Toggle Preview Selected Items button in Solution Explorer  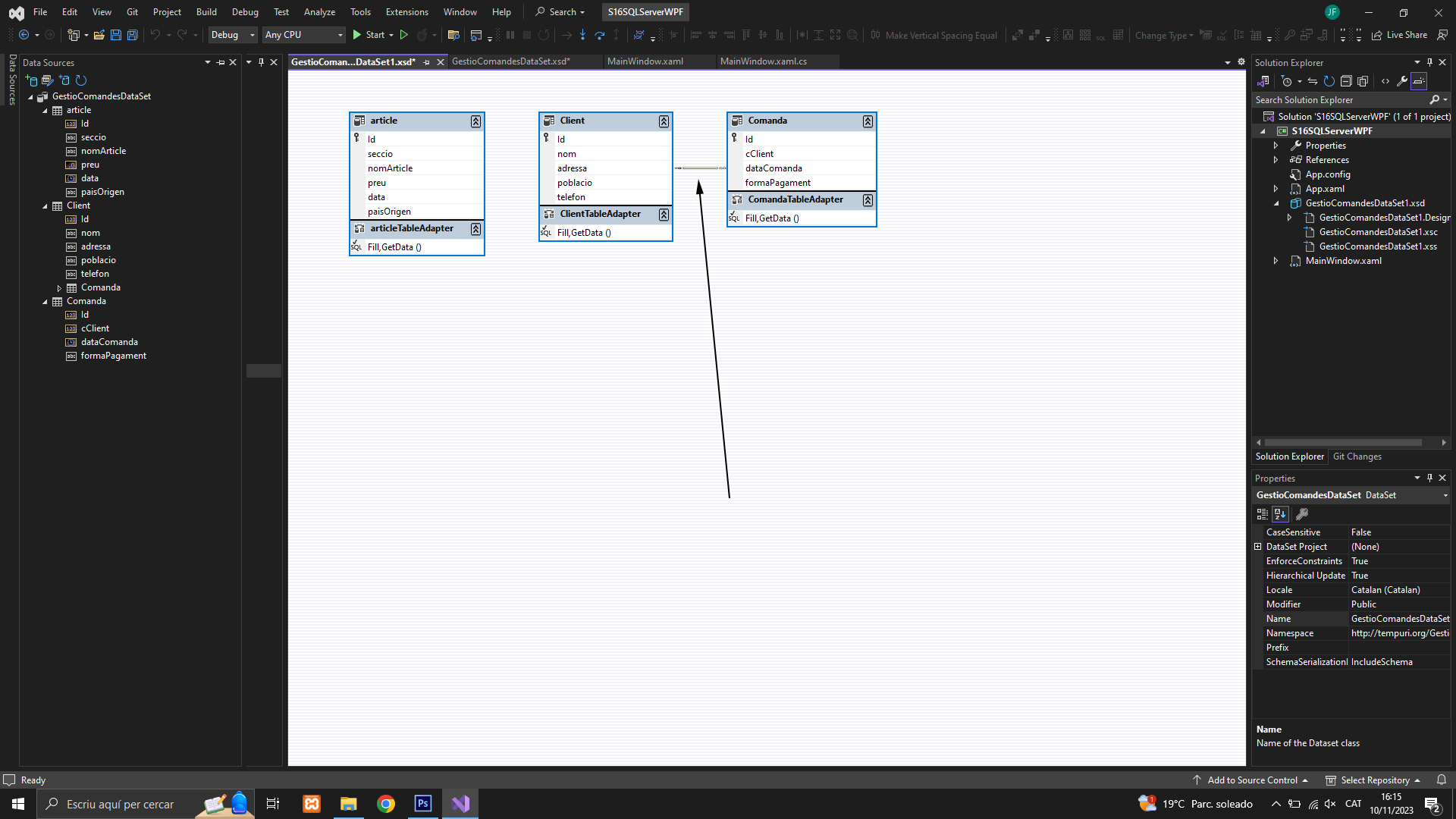click(1419, 81)
